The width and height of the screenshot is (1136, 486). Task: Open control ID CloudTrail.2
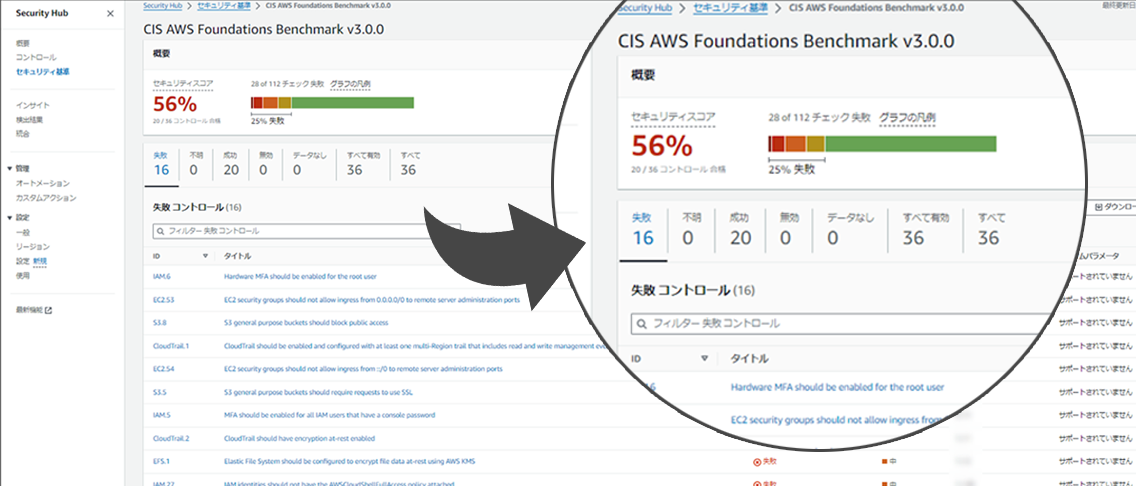[171, 439]
